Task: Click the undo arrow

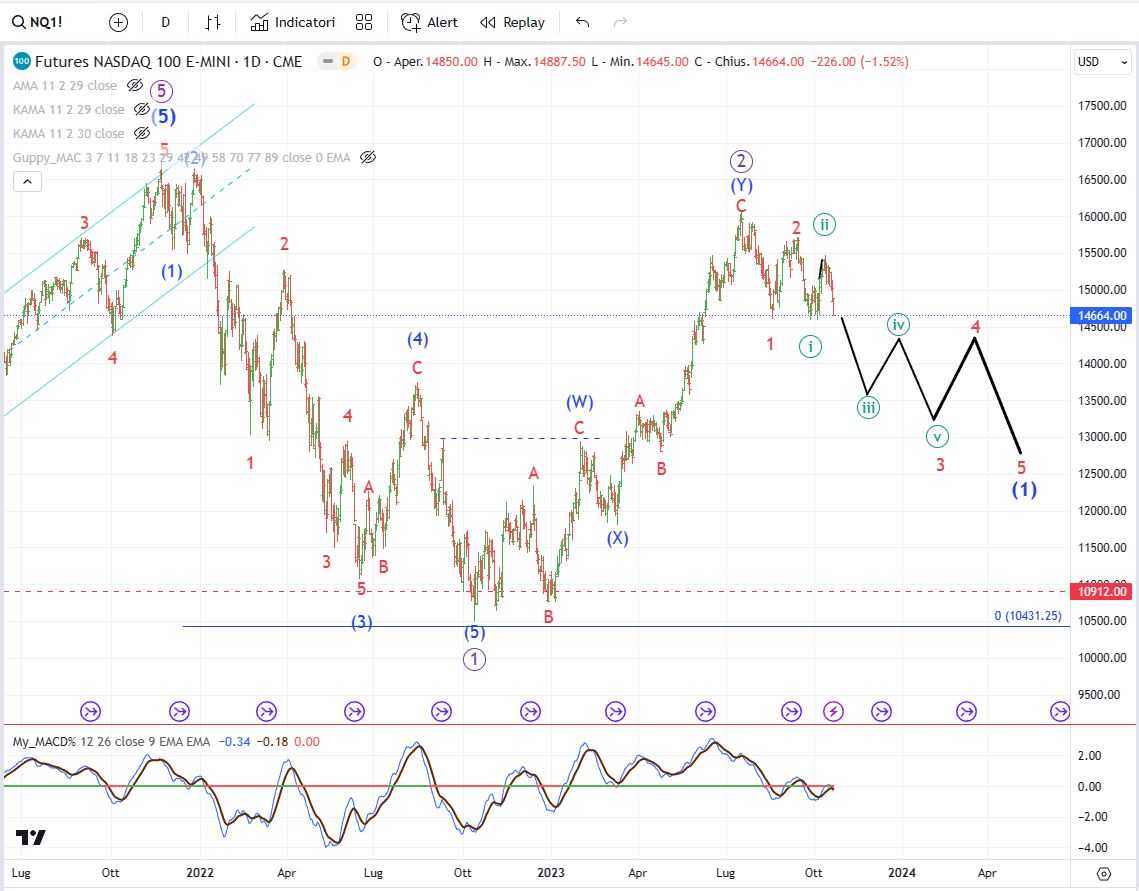Action: coord(582,23)
